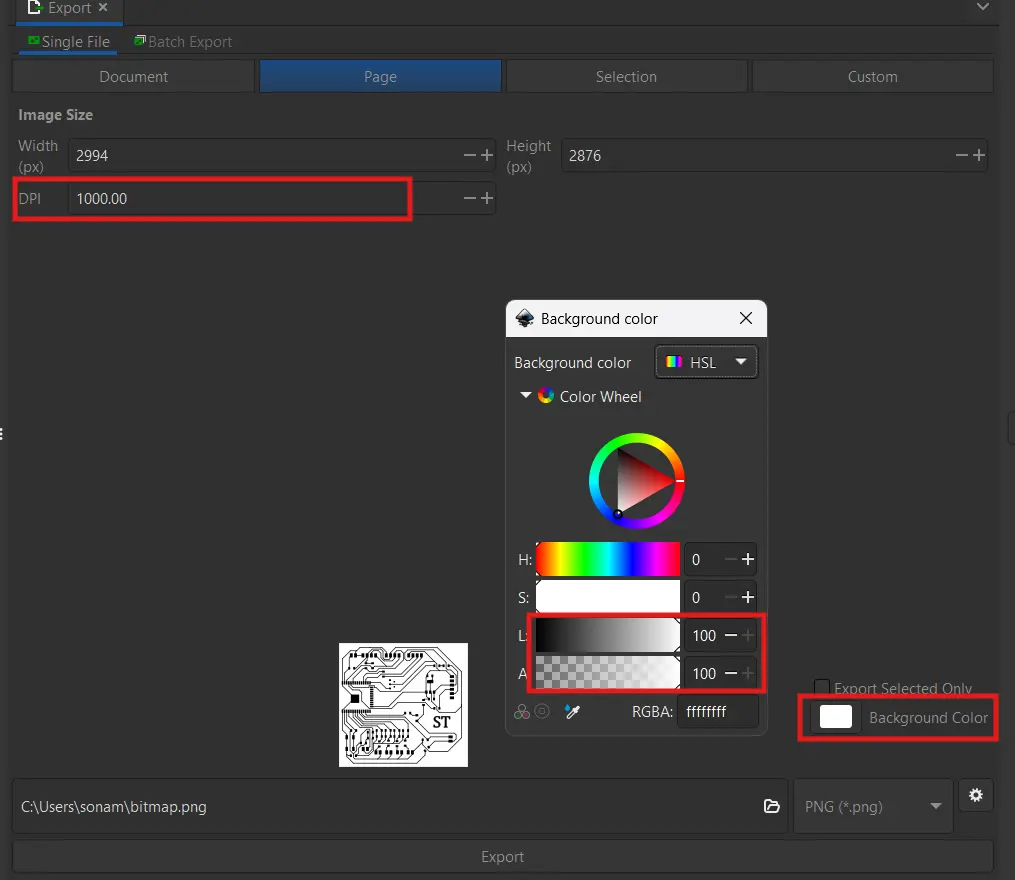Decrease the Height value with minus
This screenshot has width=1015, height=880.
point(962,155)
